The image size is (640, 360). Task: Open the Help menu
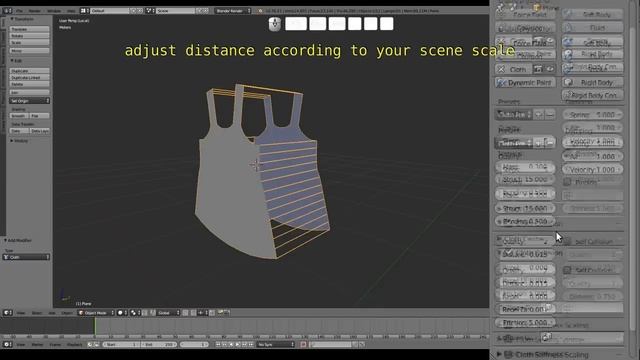click(71, 11)
